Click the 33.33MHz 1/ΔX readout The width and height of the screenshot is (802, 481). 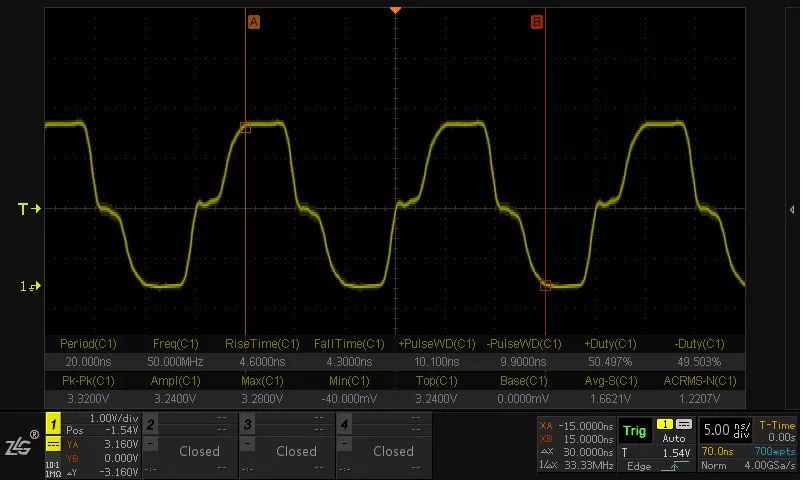[576, 466]
